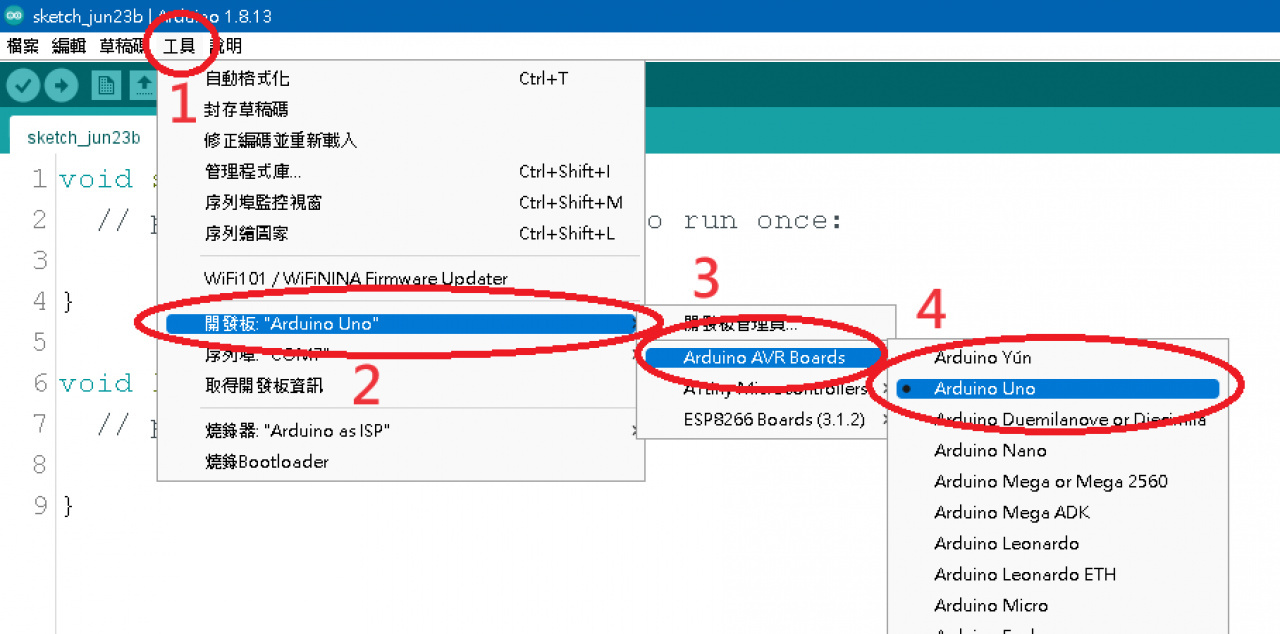
Task: Open 管理程式庫... from Tools menu
Action: pos(253,172)
